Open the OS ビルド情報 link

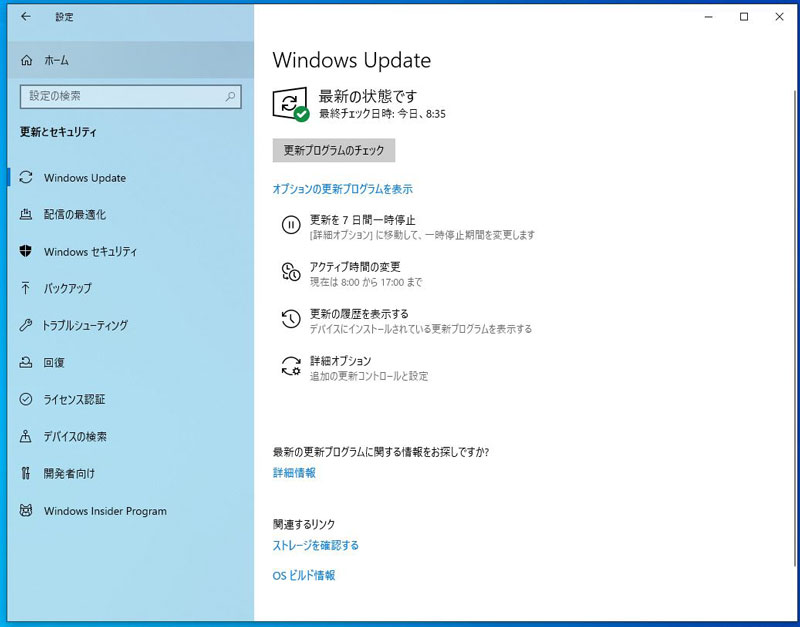coord(304,575)
